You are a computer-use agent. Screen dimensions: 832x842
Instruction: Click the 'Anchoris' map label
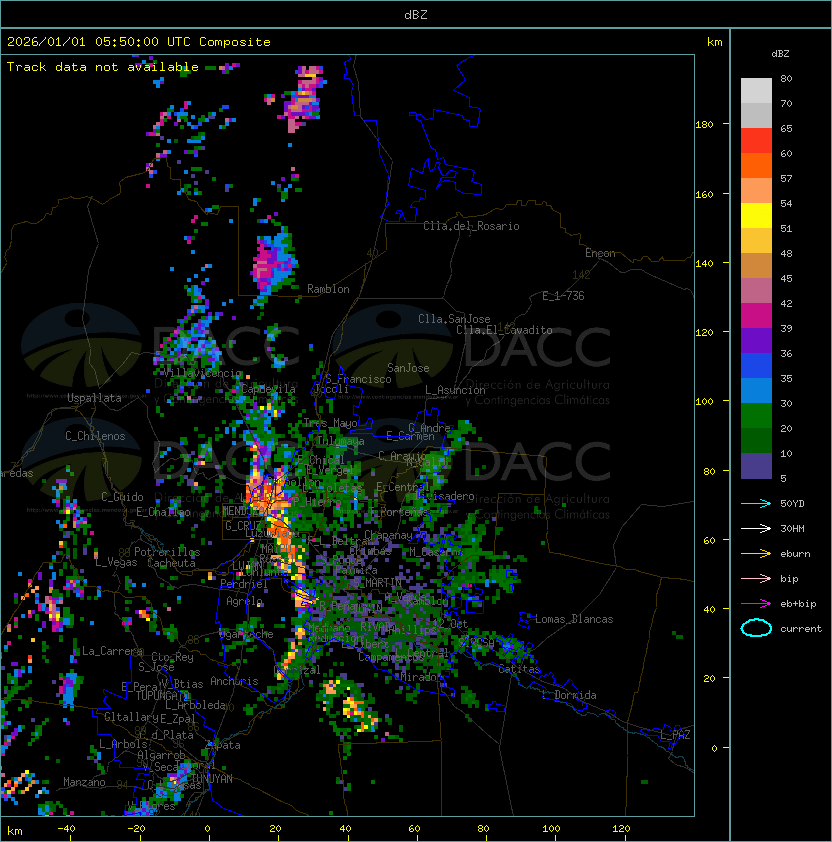click(234, 681)
